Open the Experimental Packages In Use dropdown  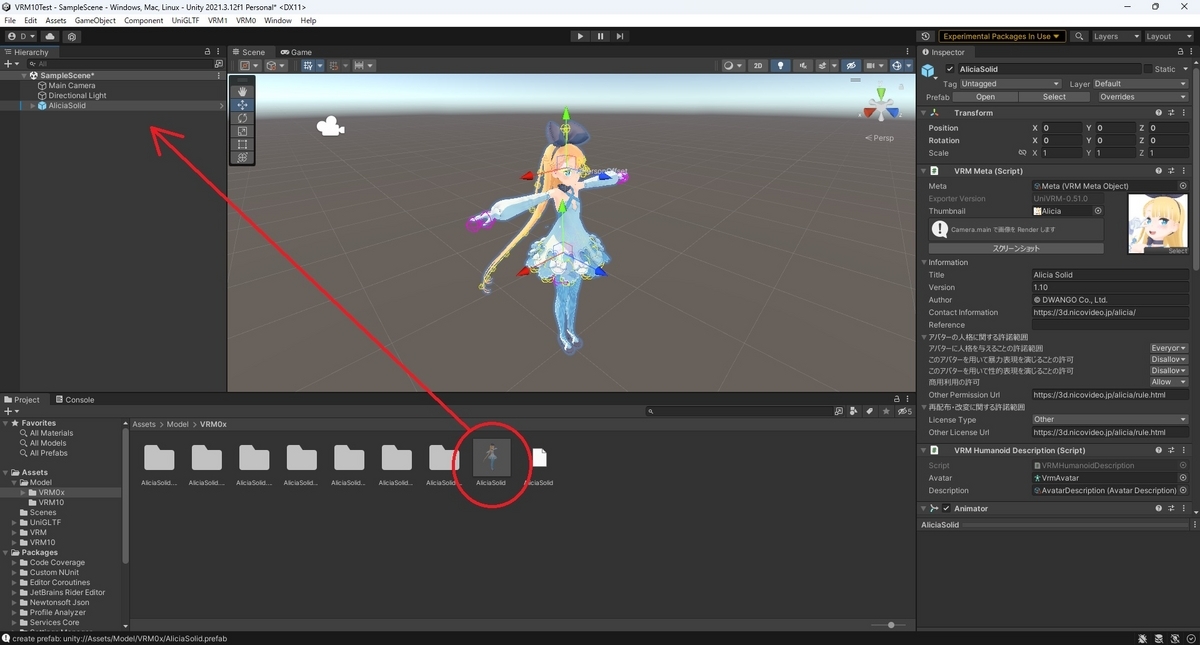coord(1002,36)
